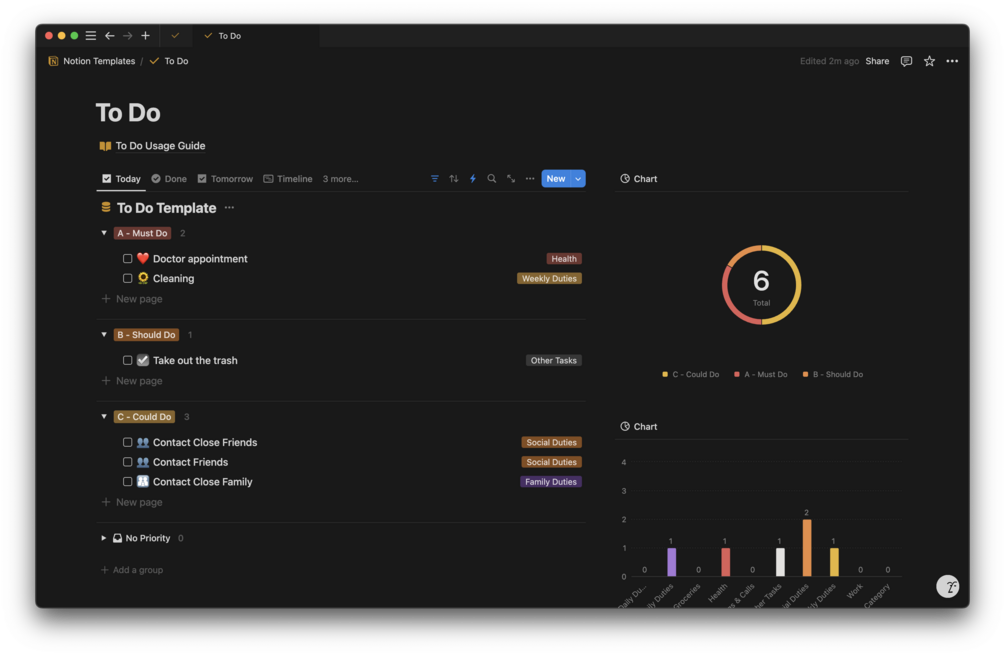Viewport: 1005px width, 655px height.
Task: Check off the Cleaning task
Action: 128,278
